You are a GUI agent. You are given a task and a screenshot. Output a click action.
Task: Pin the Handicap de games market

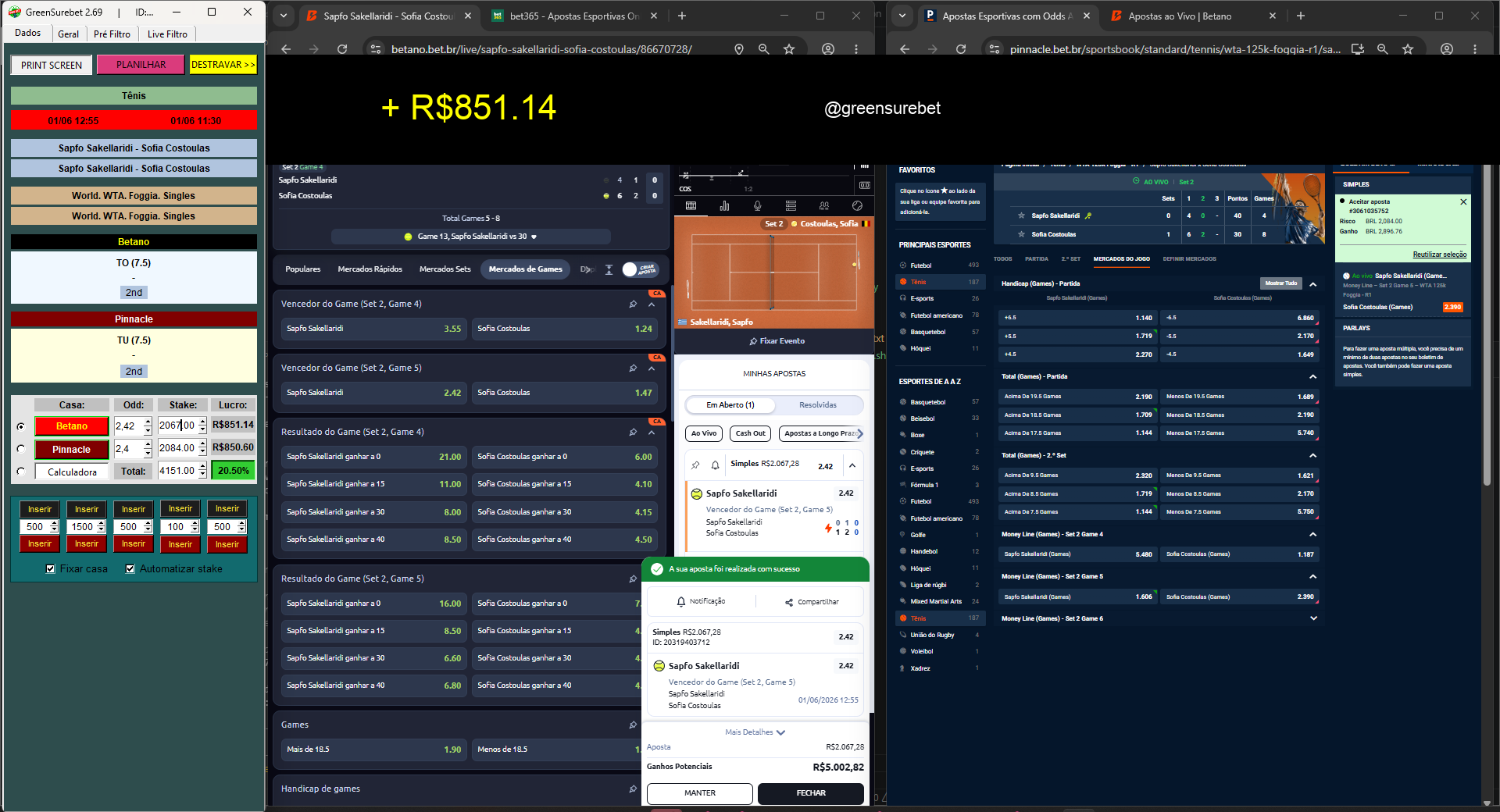(633, 789)
